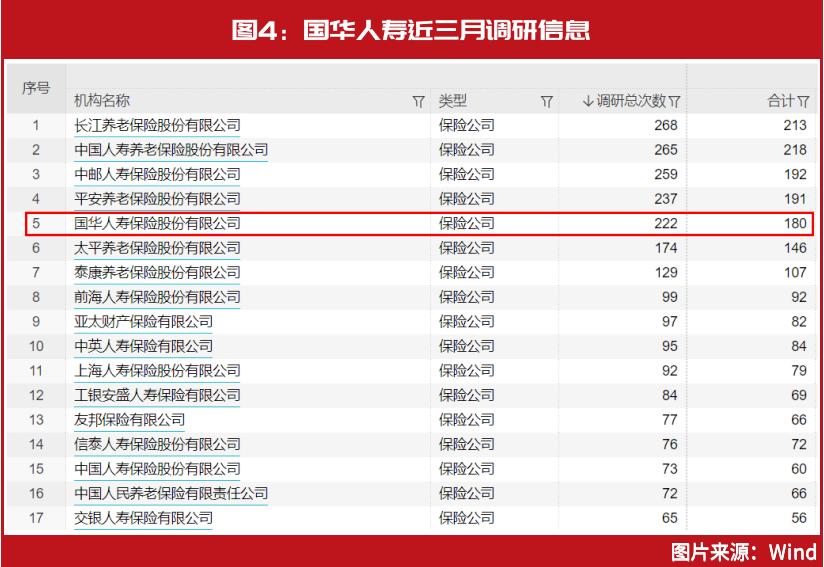
Task: Open link 中国人寿保险股份有限公司
Action: point(157,469)
